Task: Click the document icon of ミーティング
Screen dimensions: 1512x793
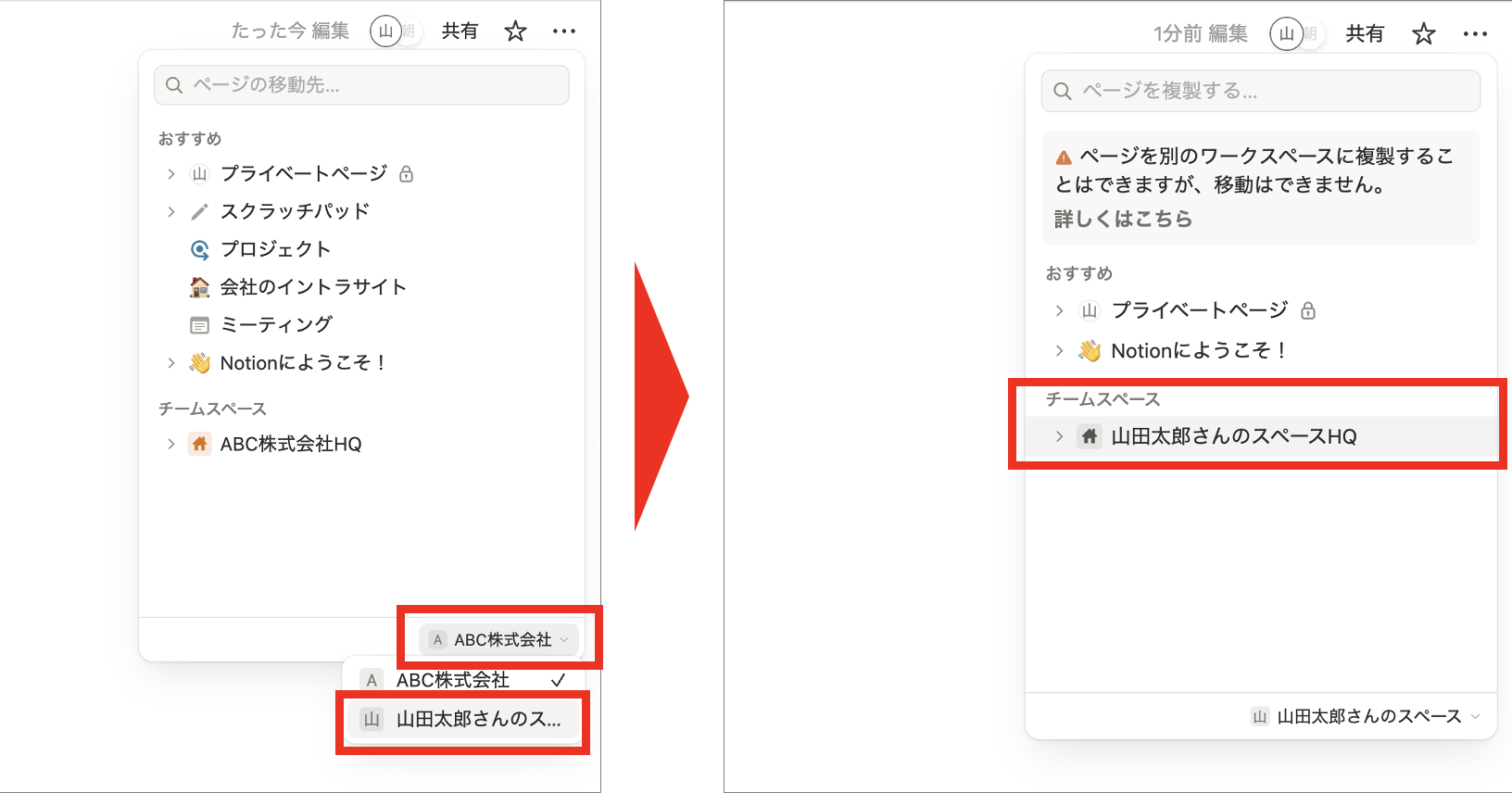Action: [x=199, y=326]
